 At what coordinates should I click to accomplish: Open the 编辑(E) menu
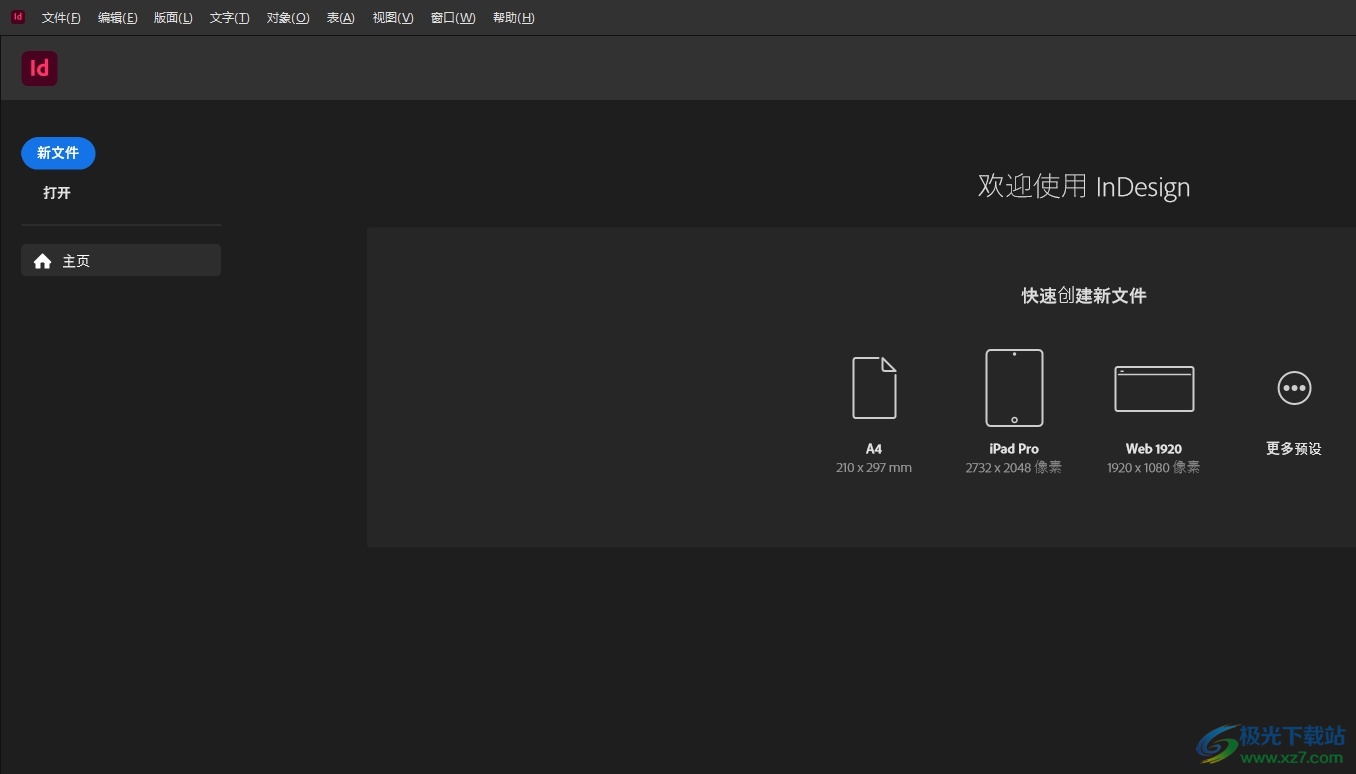point(118,18)
